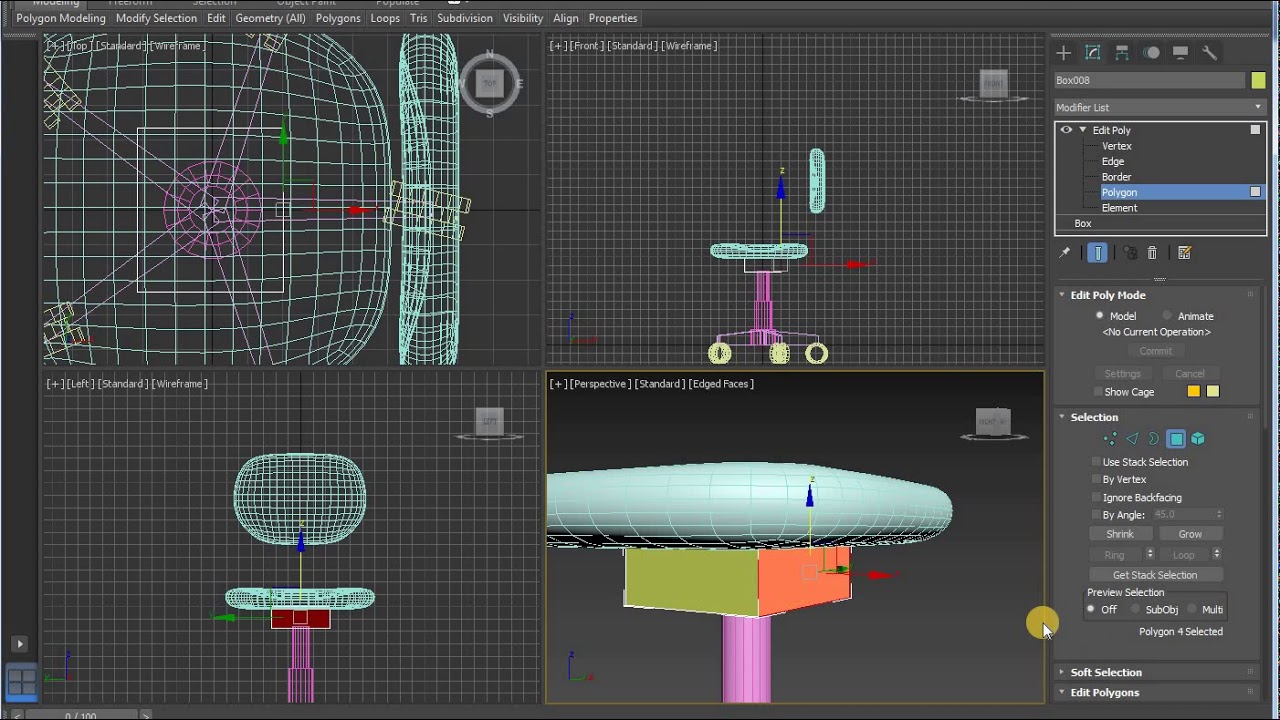Open the Modifier List dropdown
The width and height of the screenshot is (1280, 720).
coord(1160,107)
